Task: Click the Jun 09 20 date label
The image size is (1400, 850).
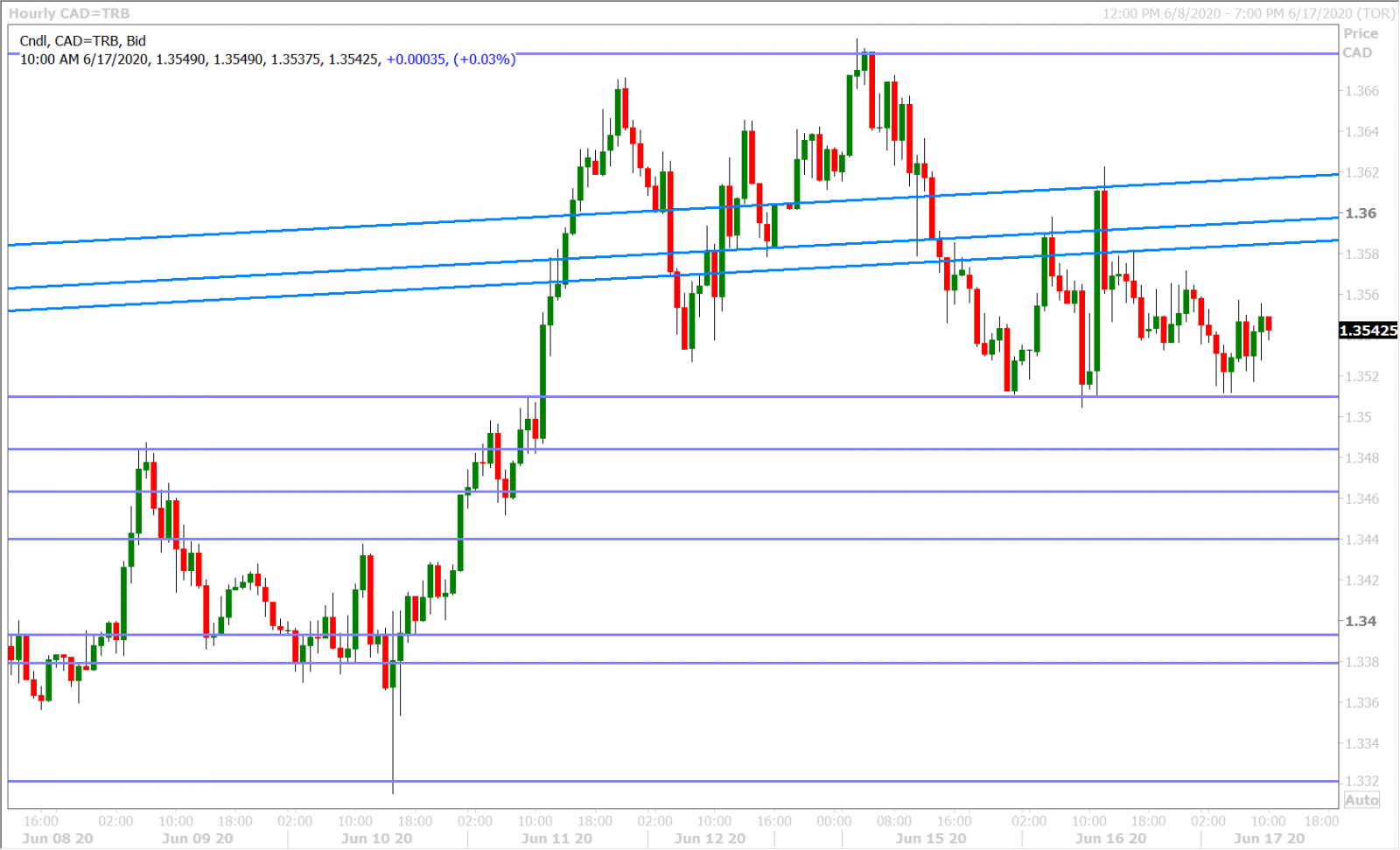Action: click(x=198, y=839)
